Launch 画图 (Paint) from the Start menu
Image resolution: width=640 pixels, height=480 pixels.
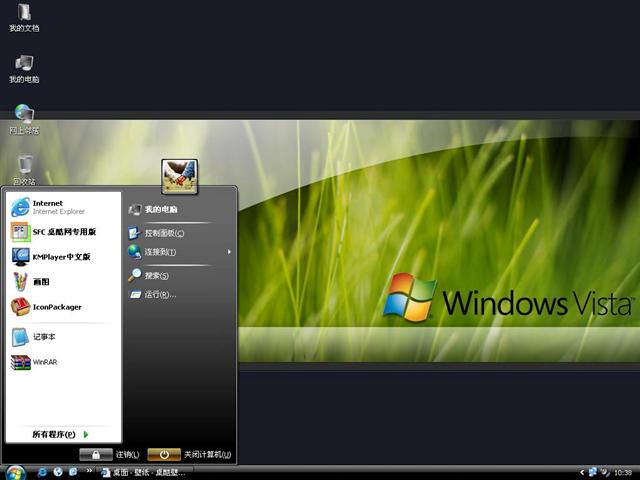click(40, 282)
